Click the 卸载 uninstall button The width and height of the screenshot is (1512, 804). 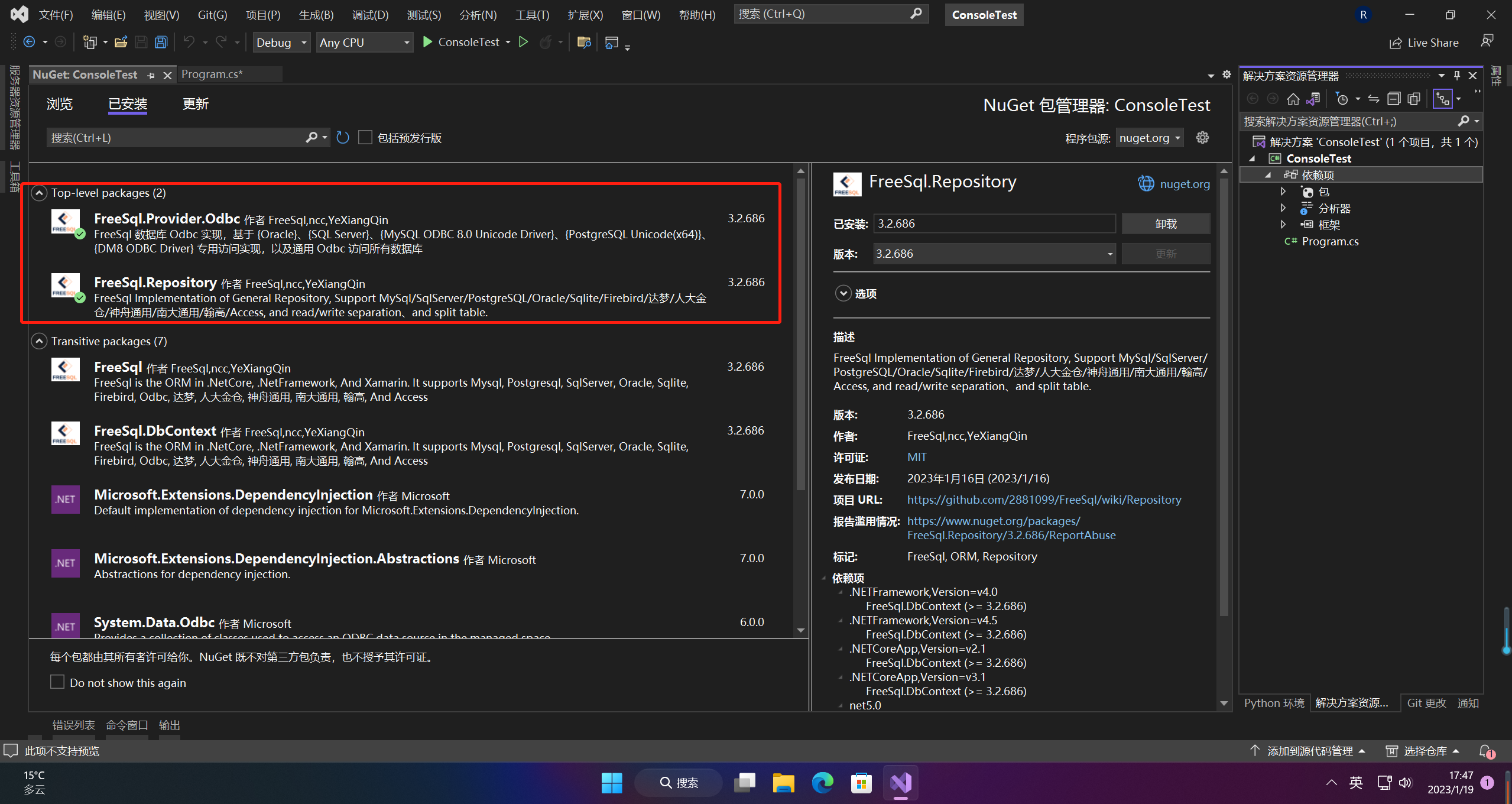1166,223
